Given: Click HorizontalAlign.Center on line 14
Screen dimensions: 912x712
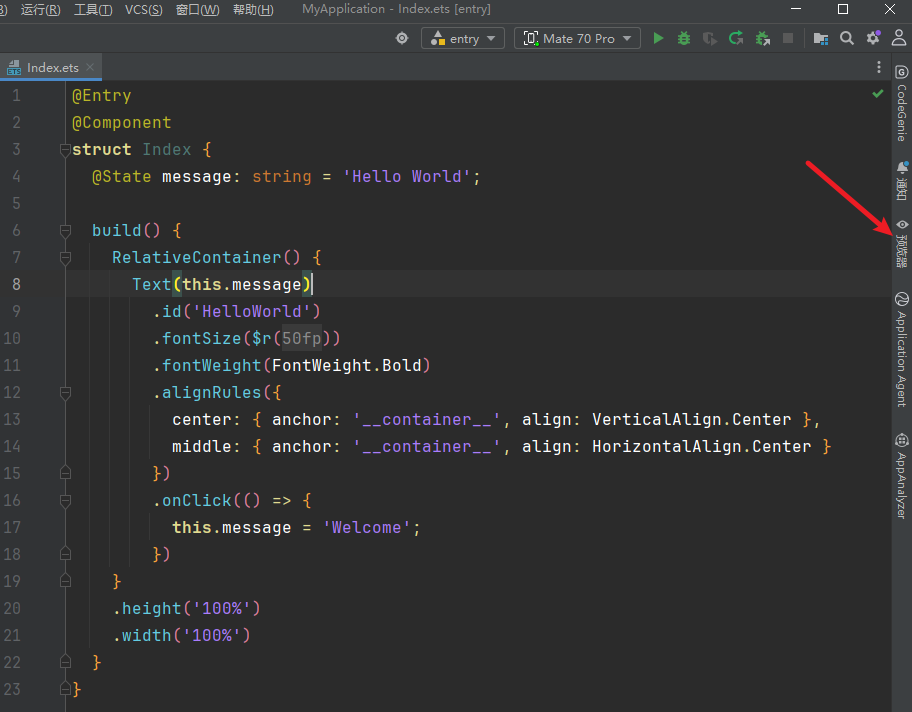Looking at the screenshot, I should 701,447.
